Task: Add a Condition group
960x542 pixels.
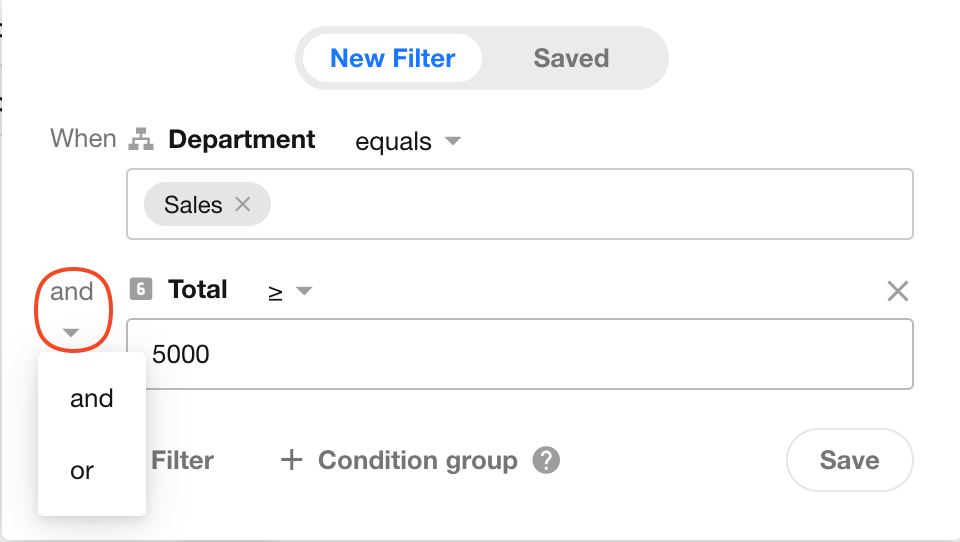Action: pos(400,461)
